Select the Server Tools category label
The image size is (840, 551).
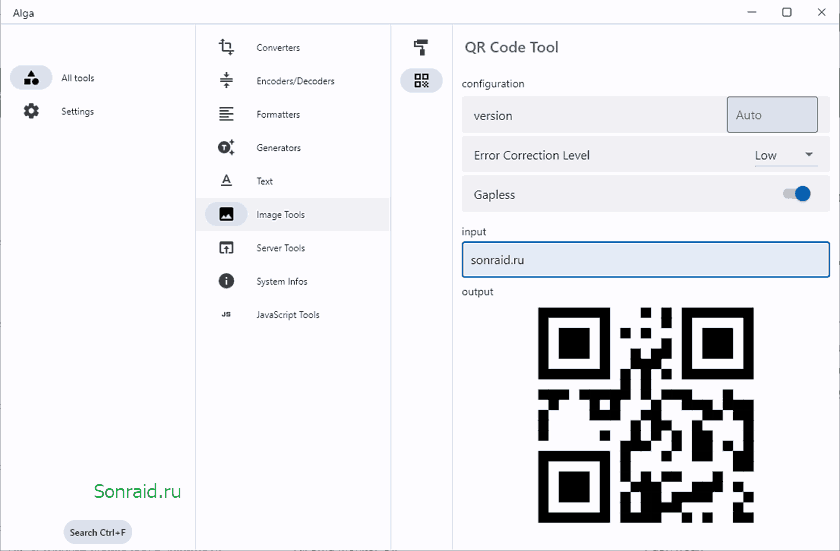point(280,248)
